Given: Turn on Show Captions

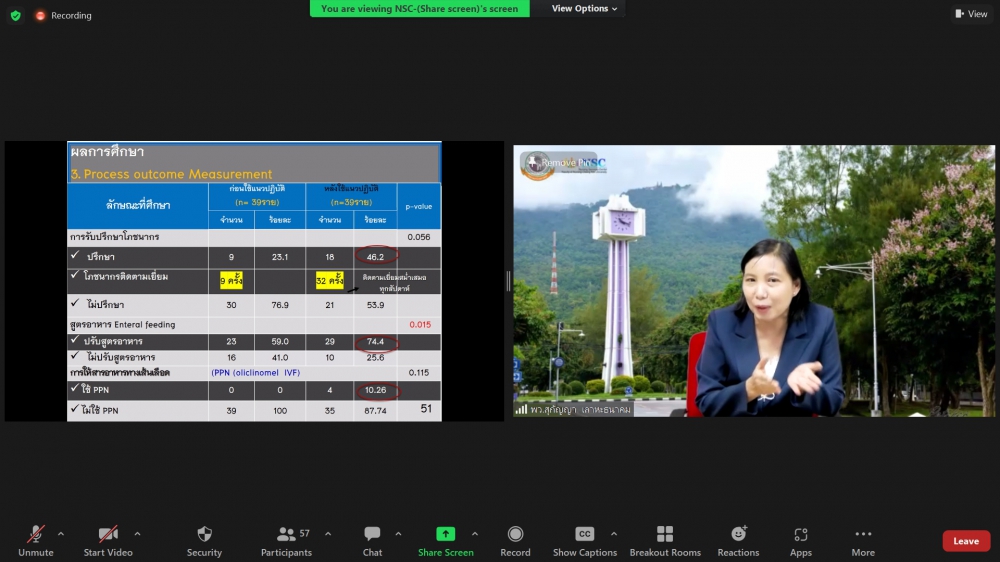Looking at the screenshot, I should click(585, 535).
